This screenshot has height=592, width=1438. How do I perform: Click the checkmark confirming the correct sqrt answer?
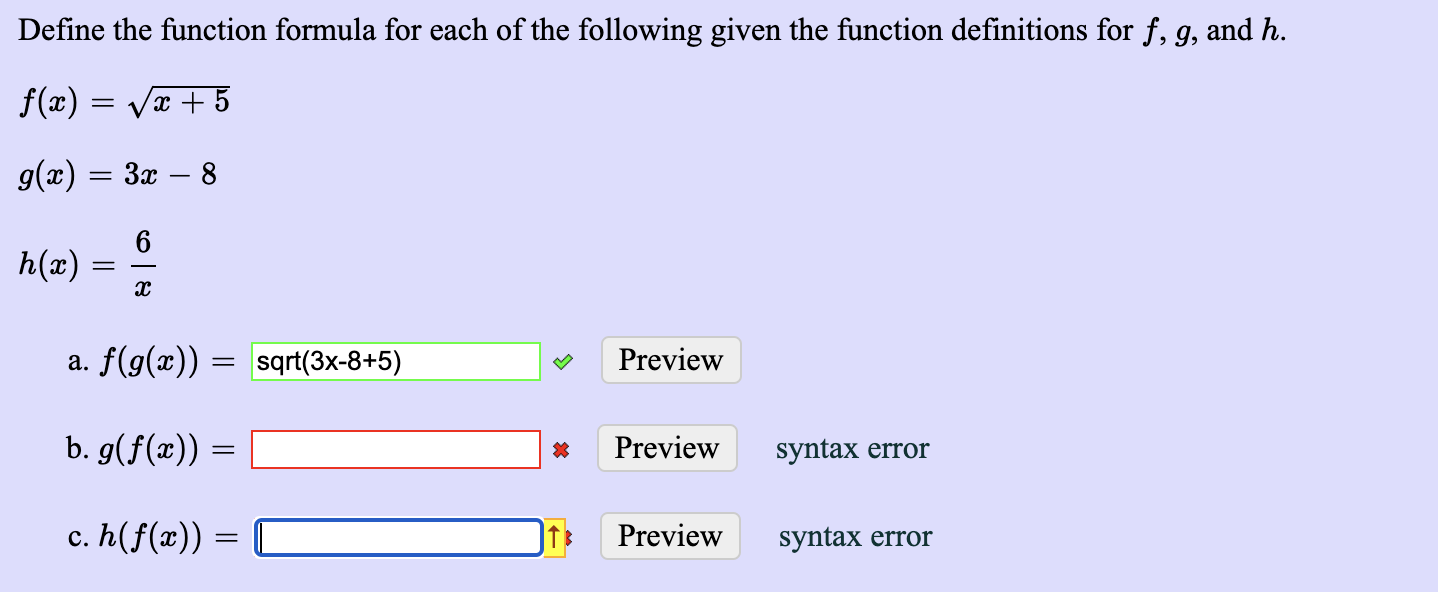[x=562, y=361]
